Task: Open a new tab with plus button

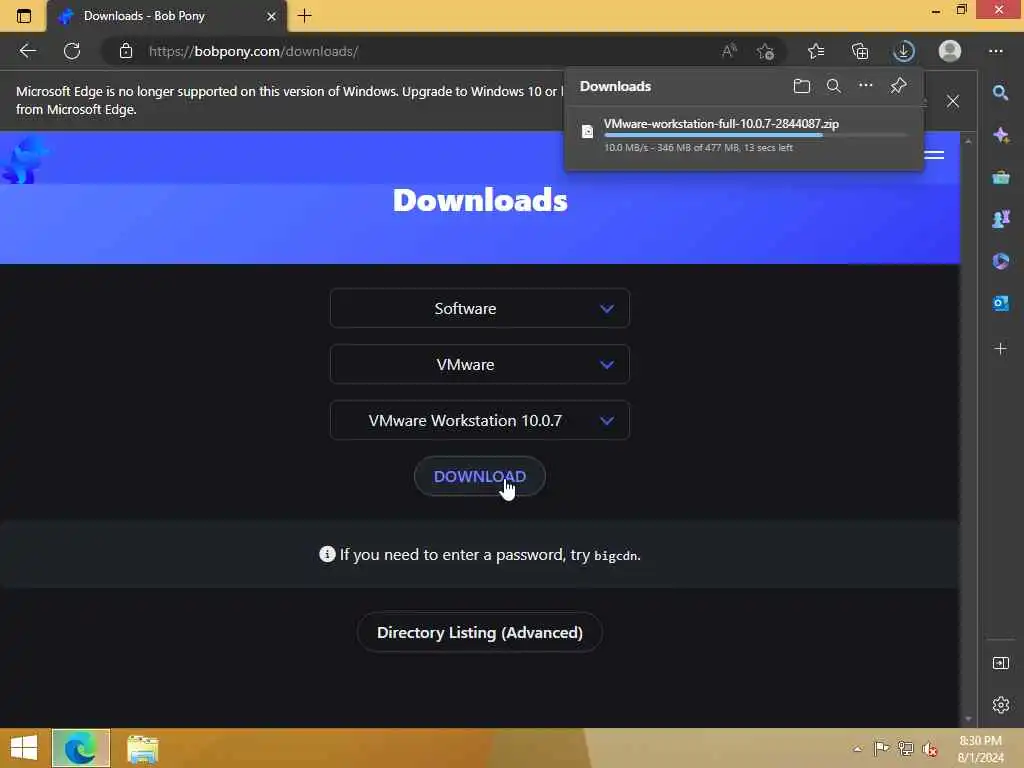Action: (x=305, y=16)
